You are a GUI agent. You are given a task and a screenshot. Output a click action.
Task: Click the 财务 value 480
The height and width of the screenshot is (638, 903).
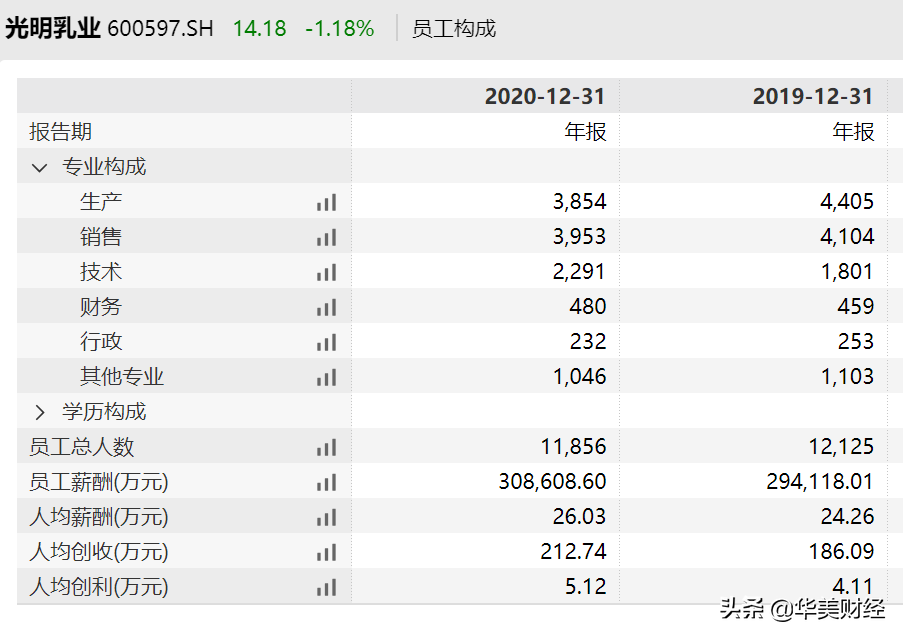[x=588, y=306]
